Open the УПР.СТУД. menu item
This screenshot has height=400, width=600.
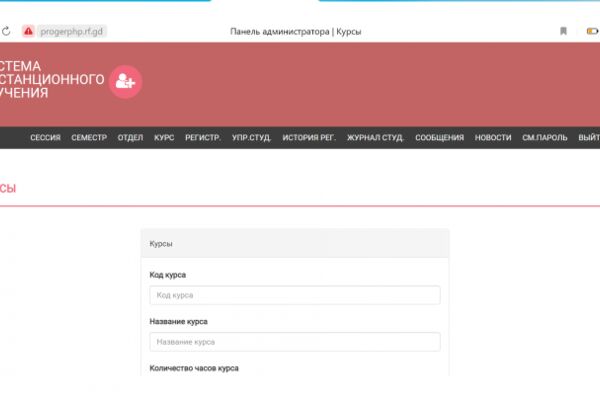(251, 137)
